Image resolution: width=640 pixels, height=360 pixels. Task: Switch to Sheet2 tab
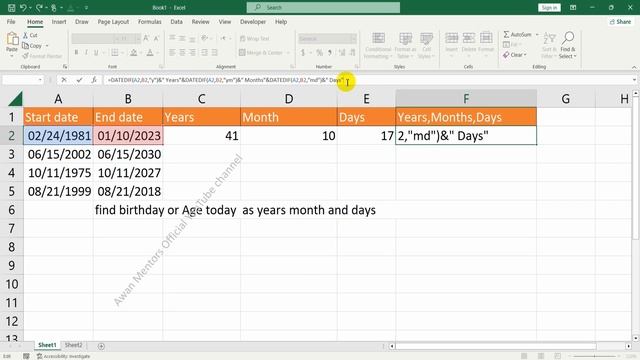tap(73, 345)
